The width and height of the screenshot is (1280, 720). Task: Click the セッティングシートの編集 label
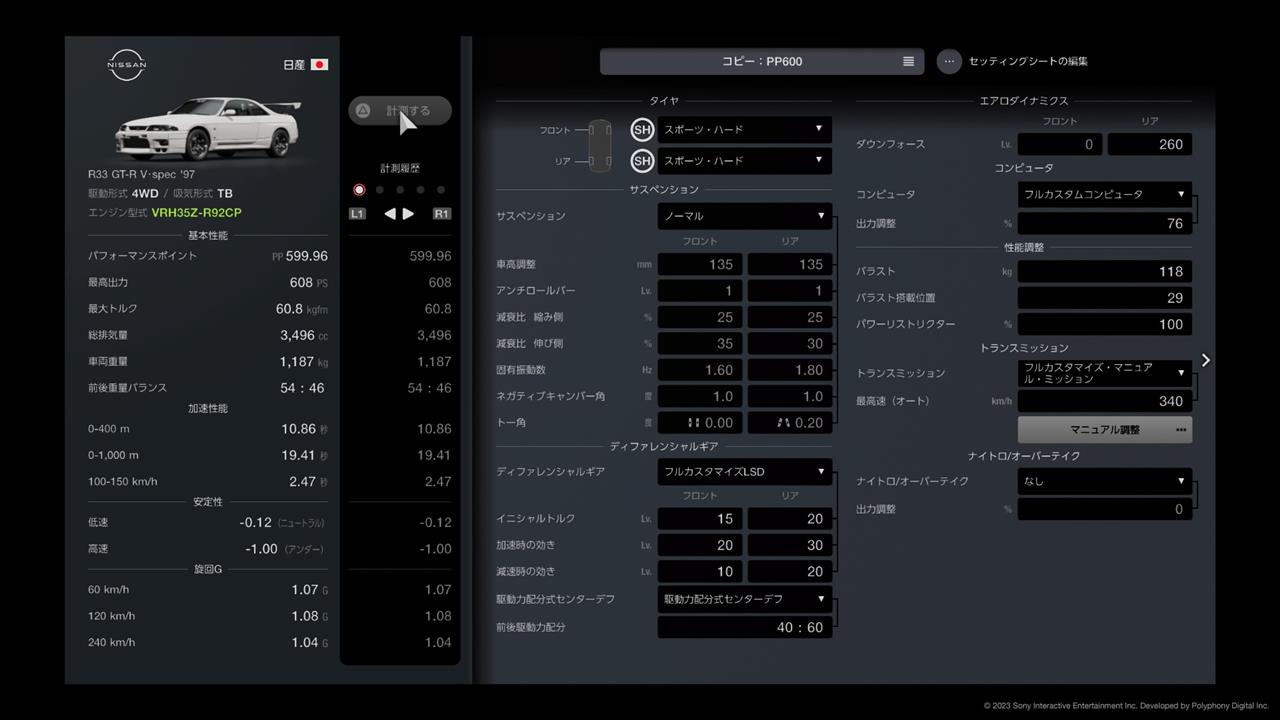click(x=1028, y=61)
